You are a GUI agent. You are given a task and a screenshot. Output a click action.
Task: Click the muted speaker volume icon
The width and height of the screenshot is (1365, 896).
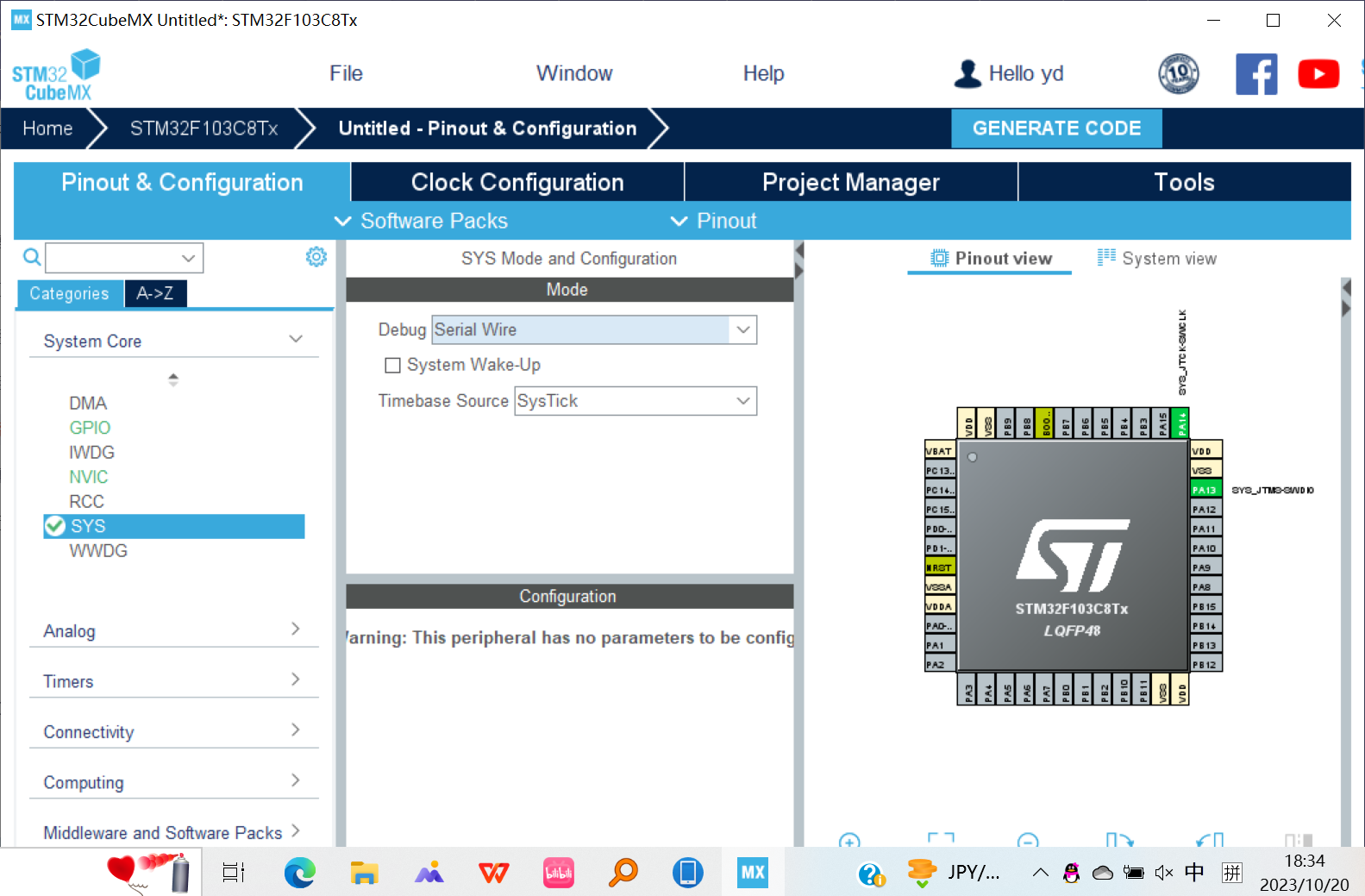pos(1164,873)
